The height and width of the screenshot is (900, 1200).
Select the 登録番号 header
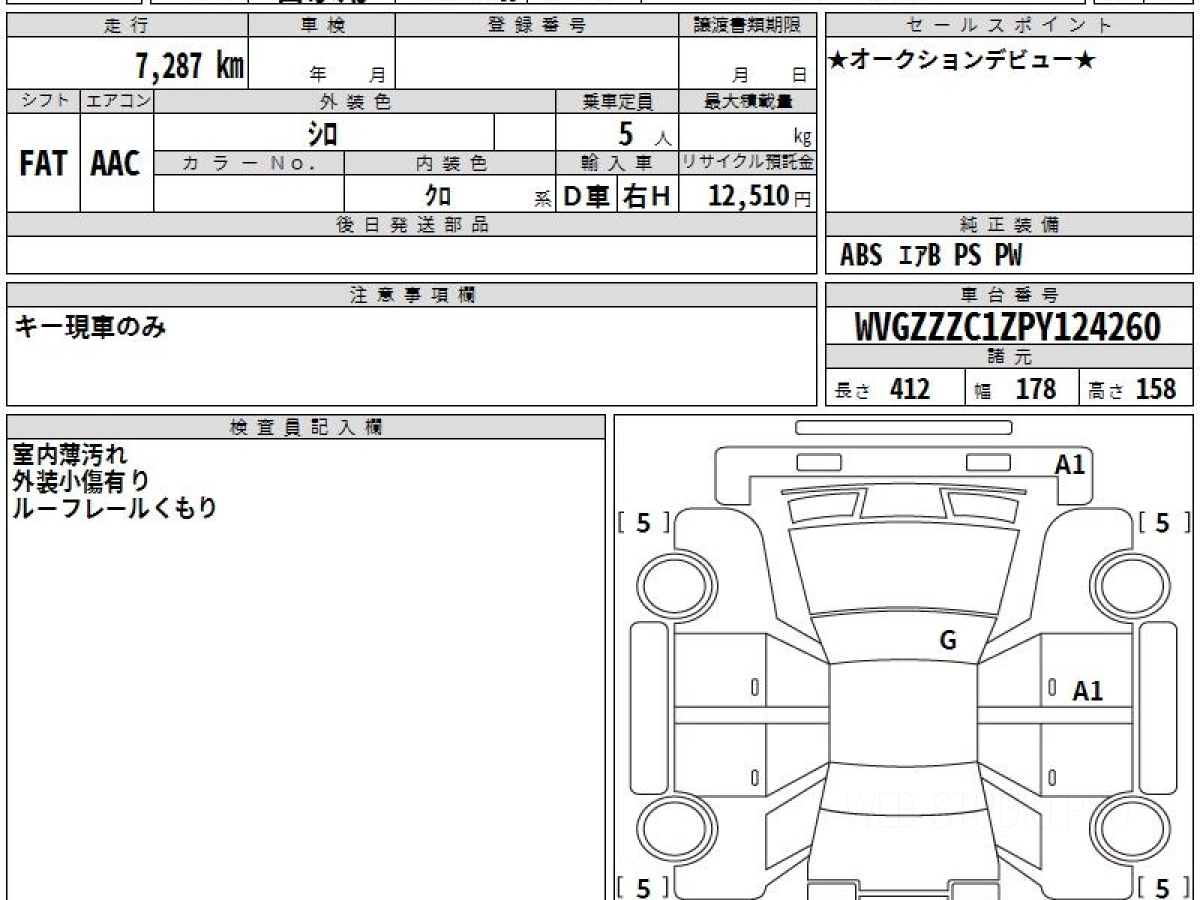[x=537, y=26]
